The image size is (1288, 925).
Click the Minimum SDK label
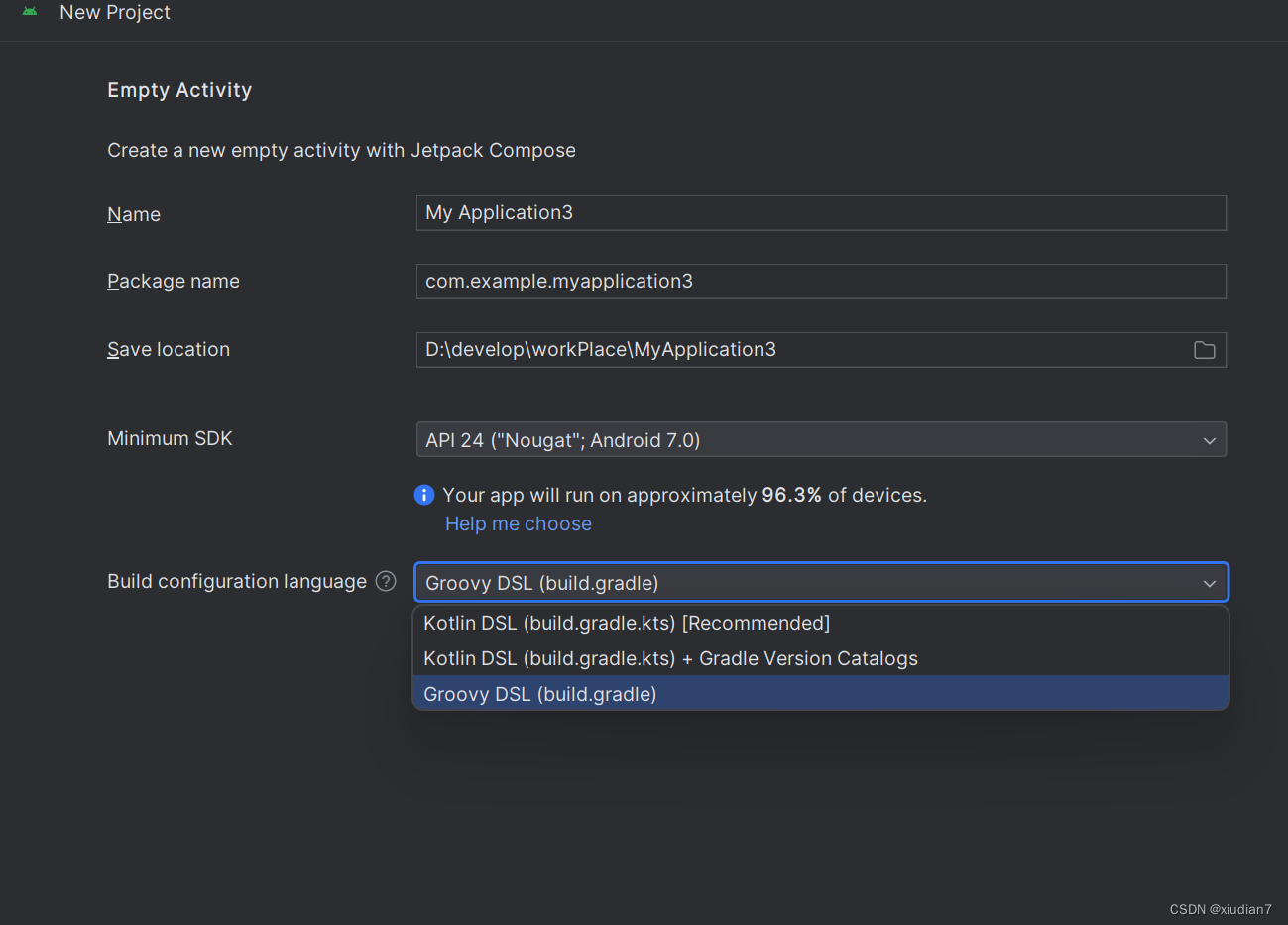(x=170, y=438)
